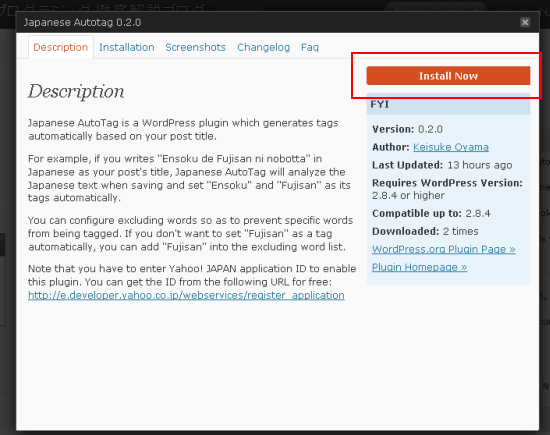Click the Version: 0.2.0 line
This screenshot has height=435, width=550.
click(408, 129)
